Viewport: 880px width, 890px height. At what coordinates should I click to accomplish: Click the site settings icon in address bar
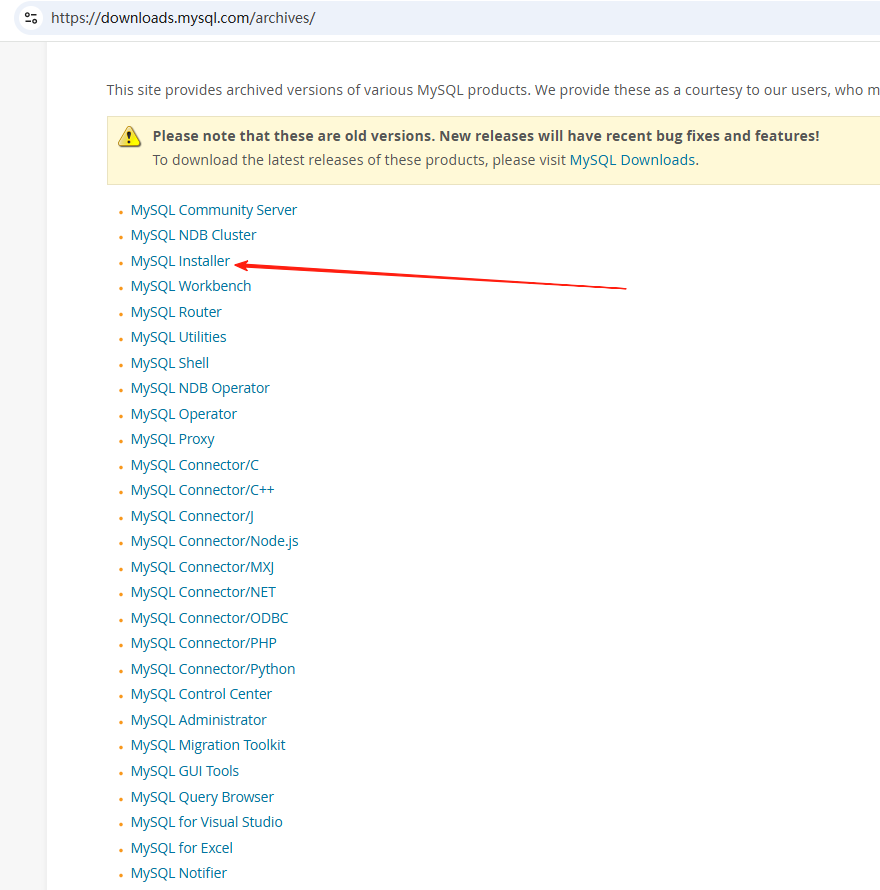pos(31,18)
